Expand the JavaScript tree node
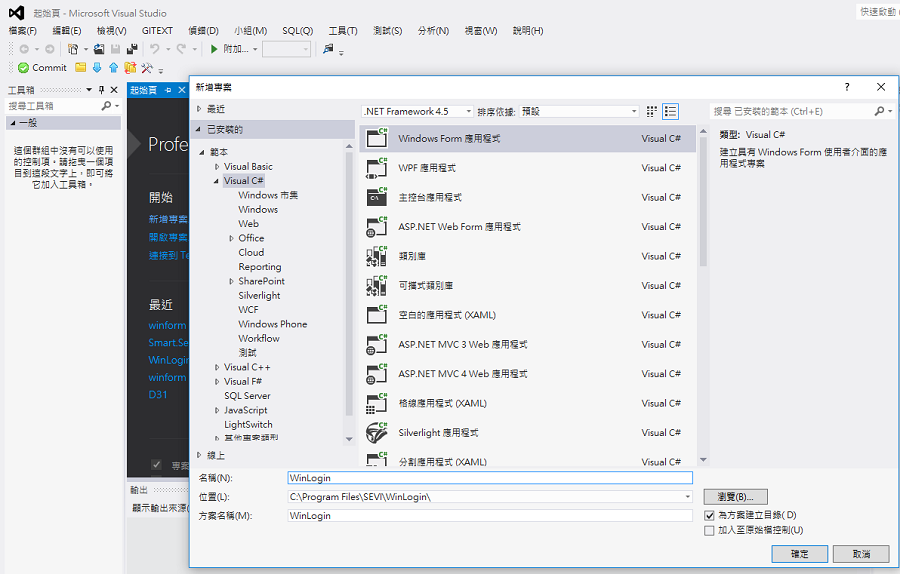 click(x=217, y=410)
